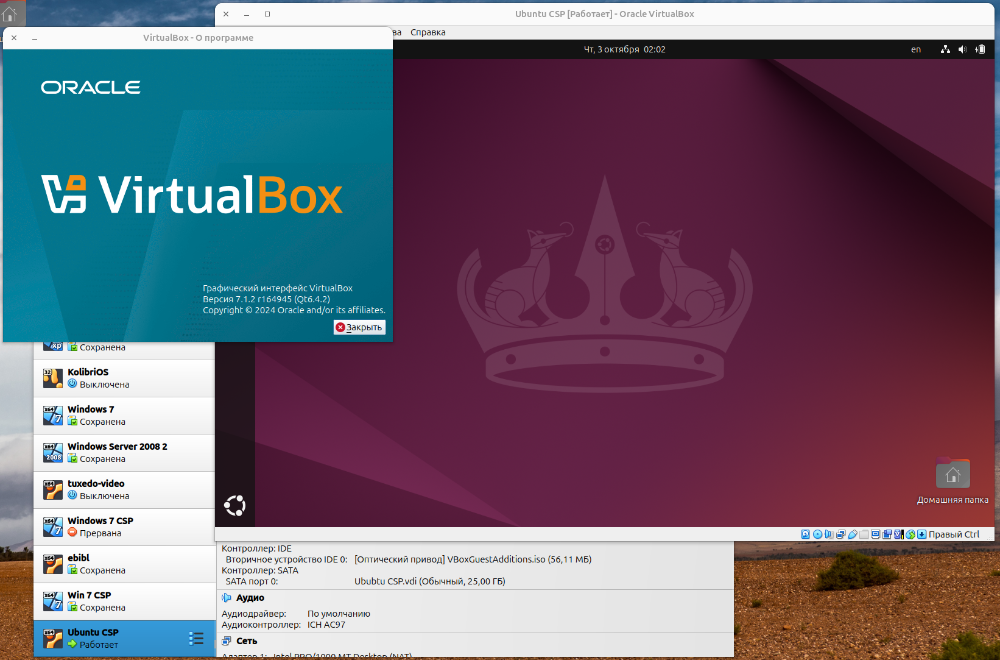The height and width of the screenshot is (660, 1000).
Task: Click the audio indicator in VM status bar
Action: coord(829,534)
